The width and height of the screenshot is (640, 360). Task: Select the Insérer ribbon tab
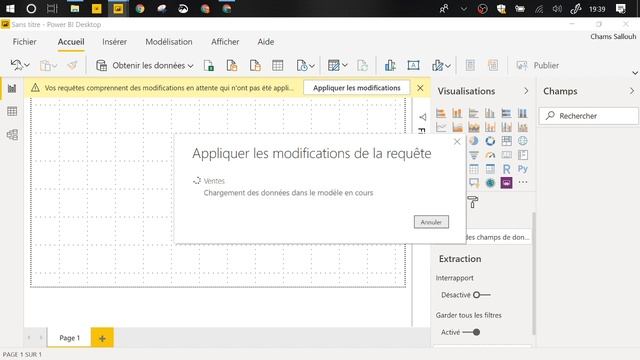click(114, 42)
